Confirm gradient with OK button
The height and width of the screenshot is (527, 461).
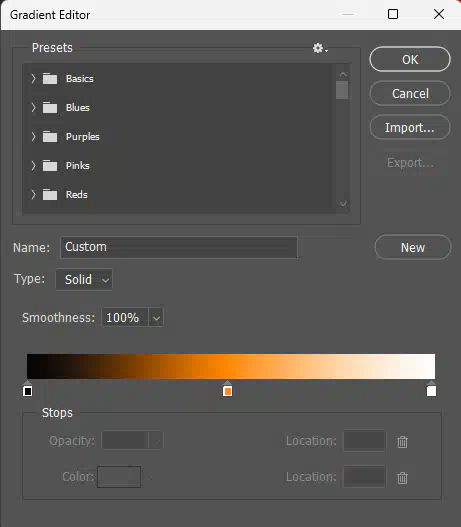coord(410,59)
